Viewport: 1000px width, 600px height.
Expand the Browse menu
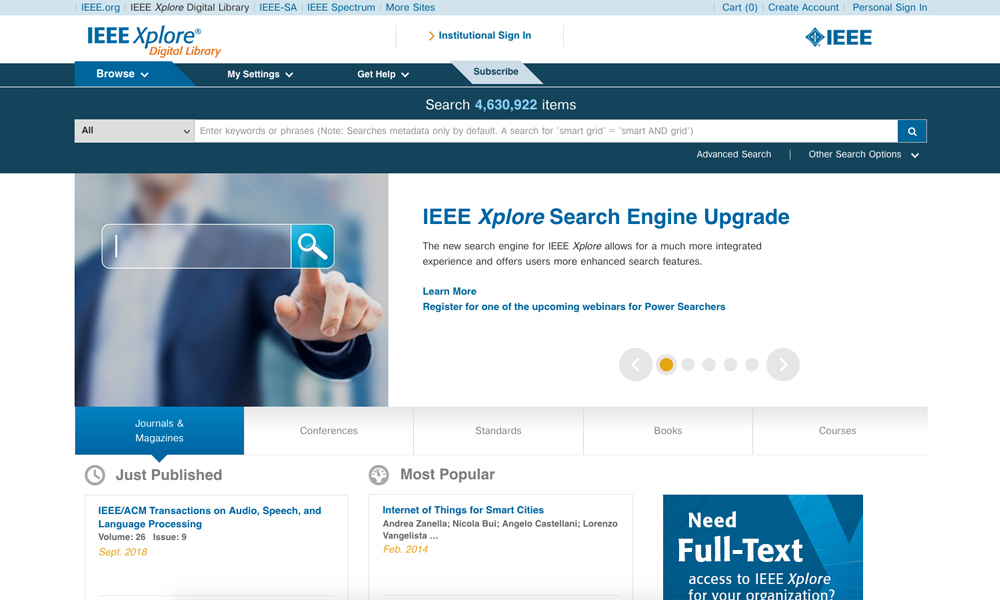[122, 74]
